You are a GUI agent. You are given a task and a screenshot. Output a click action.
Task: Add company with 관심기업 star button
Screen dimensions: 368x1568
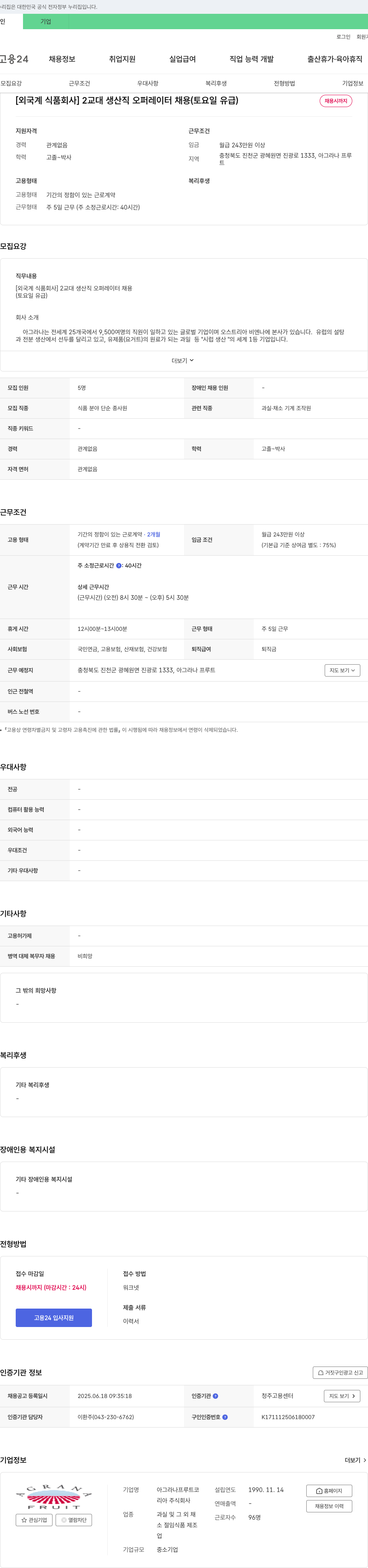(x=34, y=1520)
